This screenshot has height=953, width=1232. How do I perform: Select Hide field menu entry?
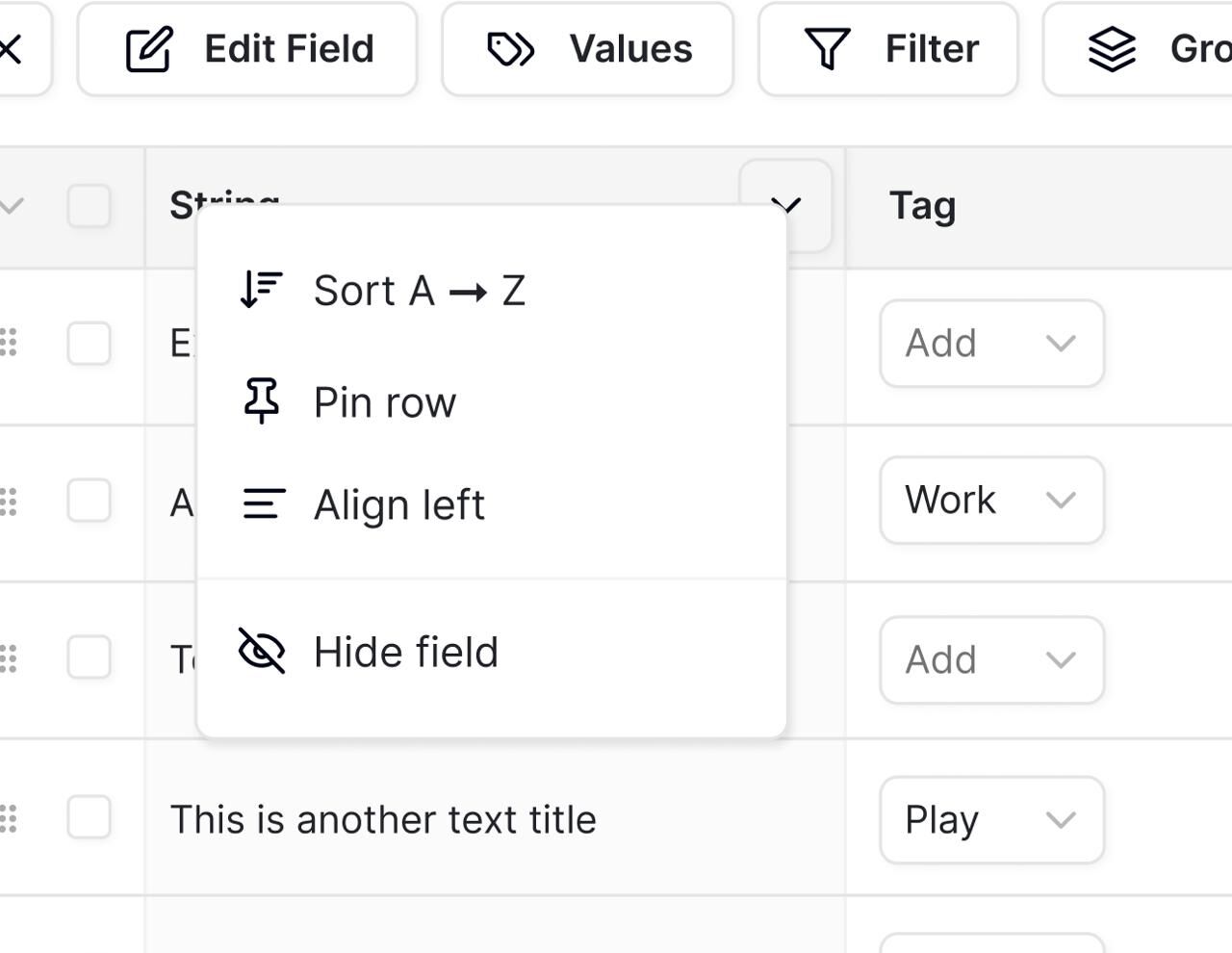click(x=405, y=652)
